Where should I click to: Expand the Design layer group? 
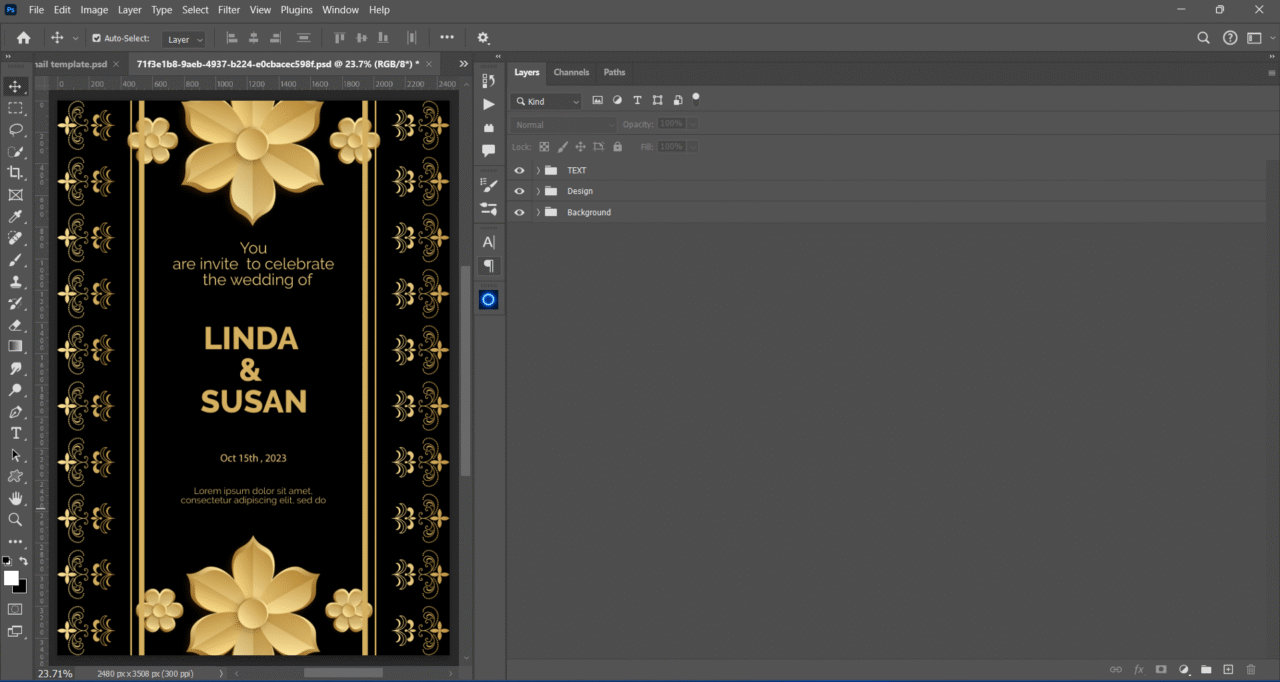click(x=538, y=191)
